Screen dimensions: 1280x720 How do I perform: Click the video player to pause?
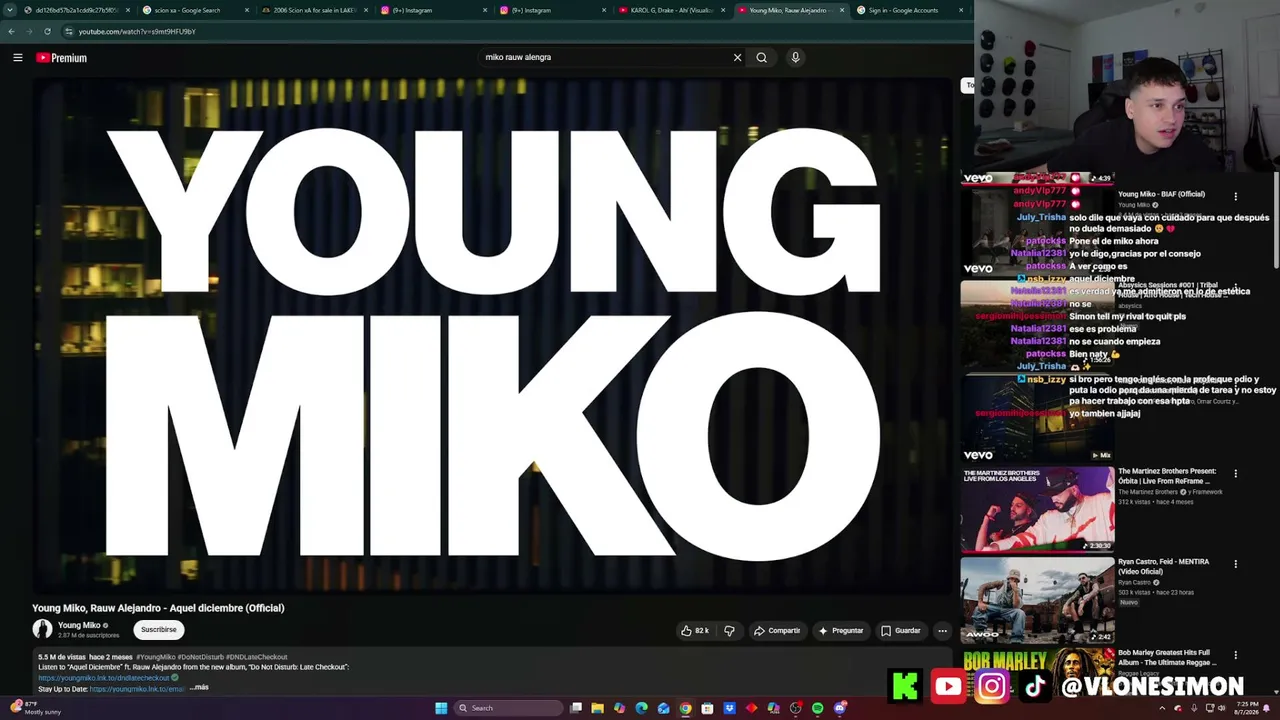pyautogui.click(x=495, y=336)
